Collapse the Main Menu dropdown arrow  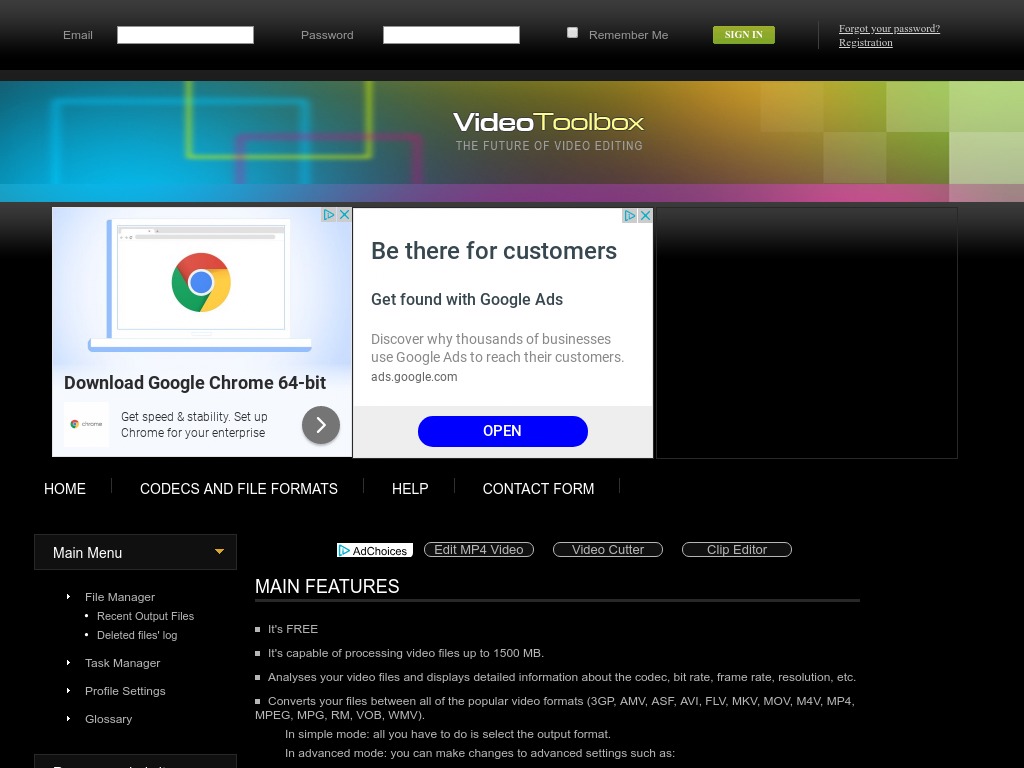pyautogui.click(x=219, y=552)
